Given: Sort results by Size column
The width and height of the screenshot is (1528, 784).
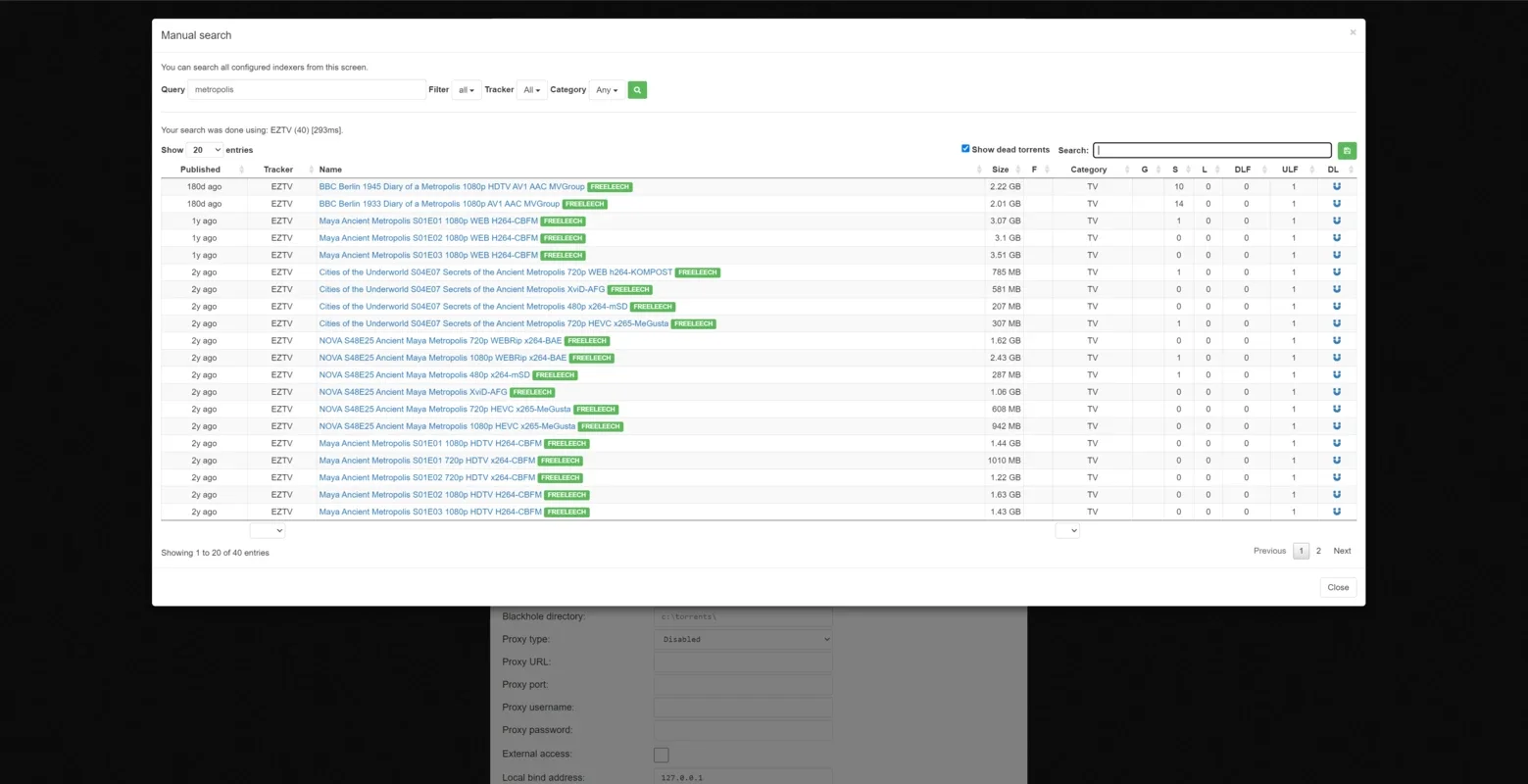Looking at the screenshot, I should click(x=1003, y=170).
